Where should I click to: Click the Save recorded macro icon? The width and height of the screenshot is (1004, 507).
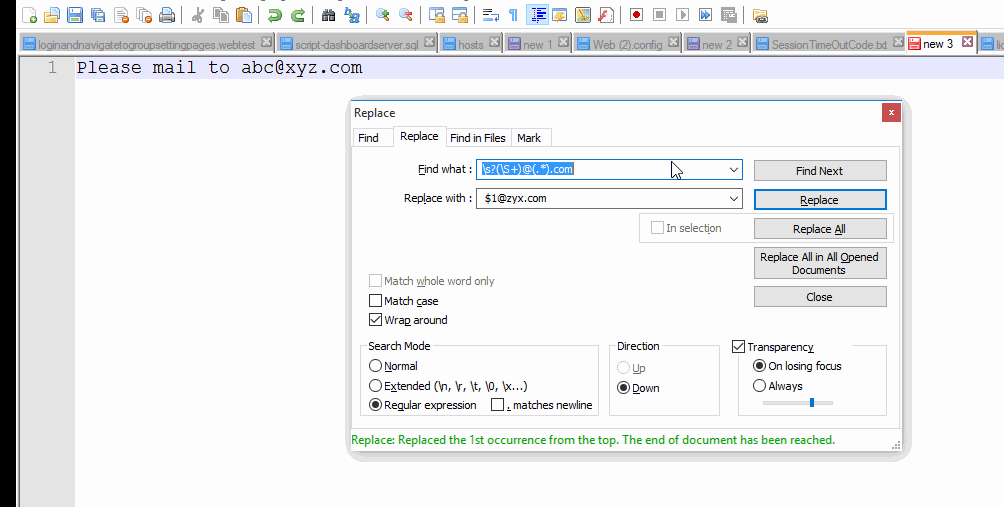(x=728, y=15)
